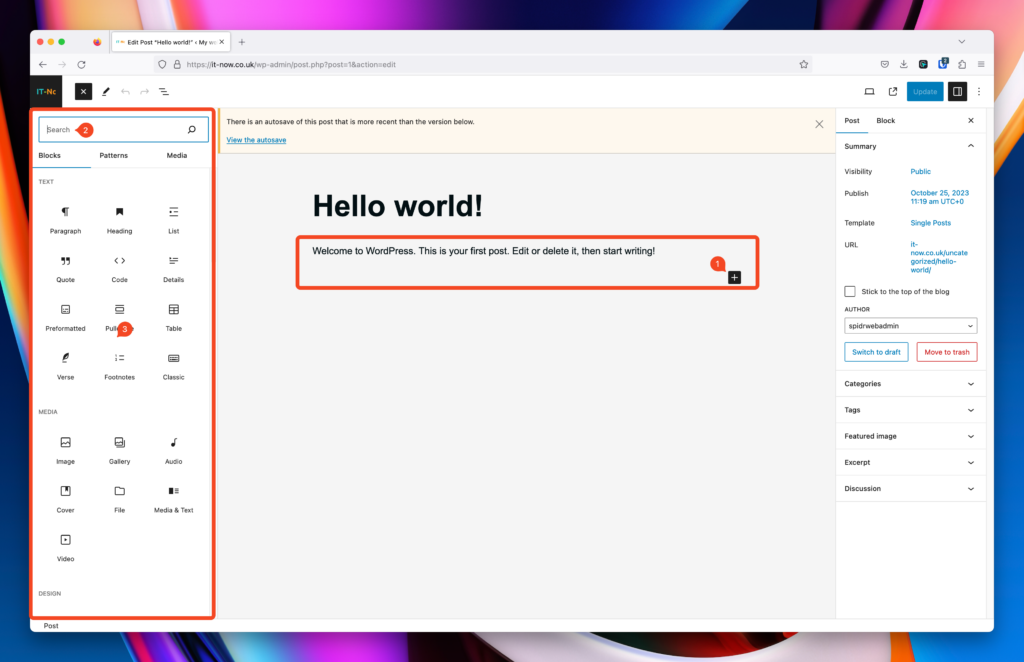Close the settings sidebar X
Screen dimensions: 1024x662
[971, 121]
